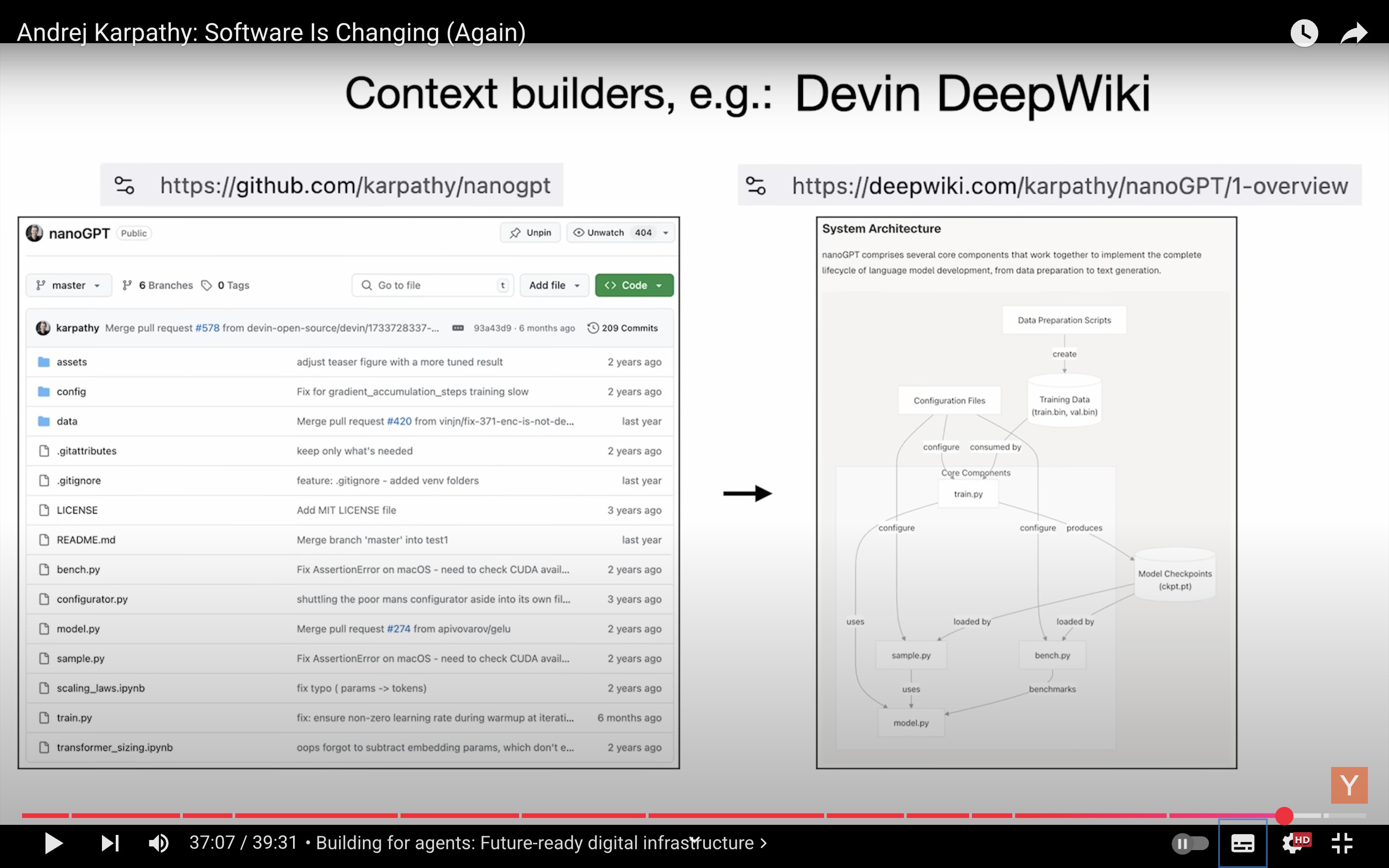1389x868 pixels.
Task: Click the Y Combinator channel logo
Action: [x=1349, y=785]
